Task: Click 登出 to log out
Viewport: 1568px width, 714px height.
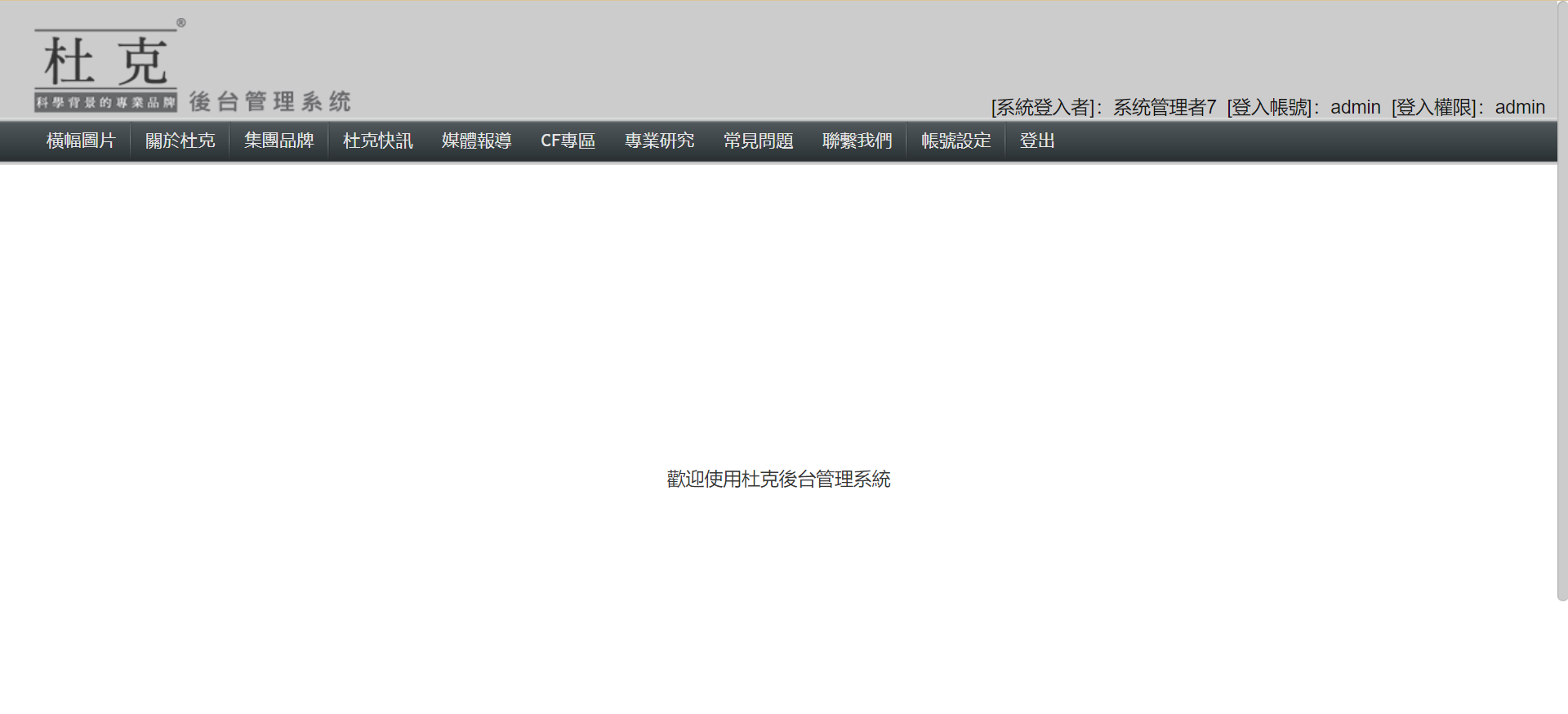Action: coord(1037,141)
